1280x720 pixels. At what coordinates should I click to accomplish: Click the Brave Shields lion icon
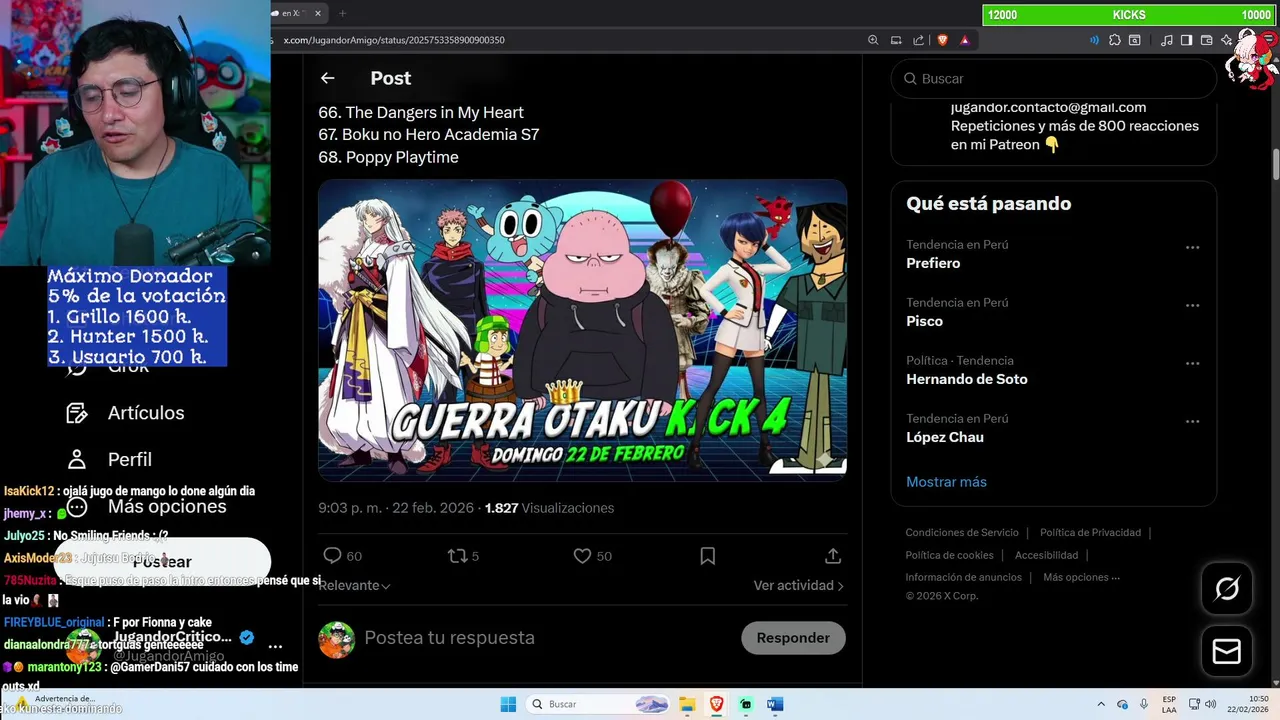[942, 40]
